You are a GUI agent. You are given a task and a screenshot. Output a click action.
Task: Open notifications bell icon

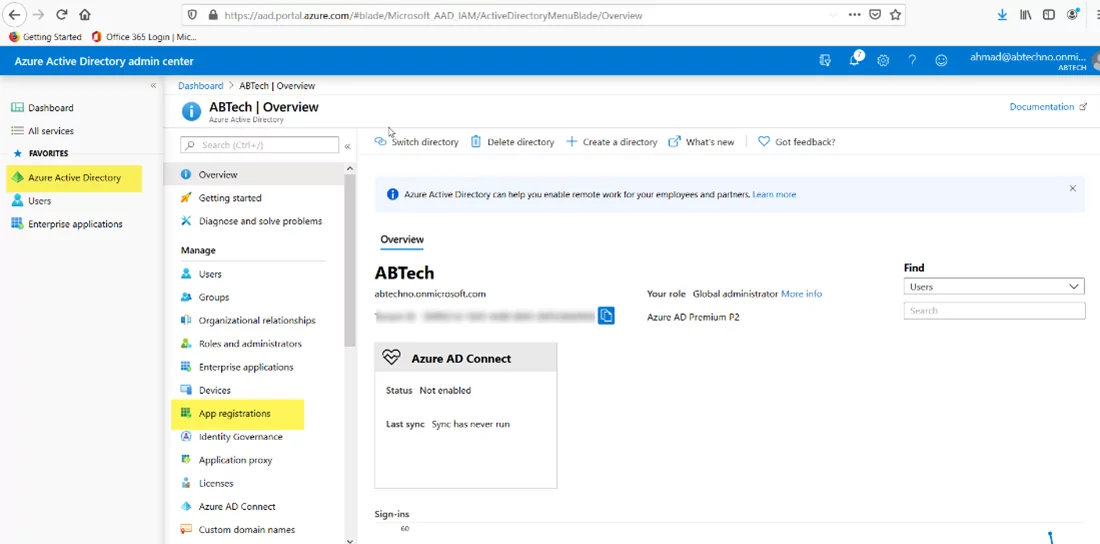[855, 60]
